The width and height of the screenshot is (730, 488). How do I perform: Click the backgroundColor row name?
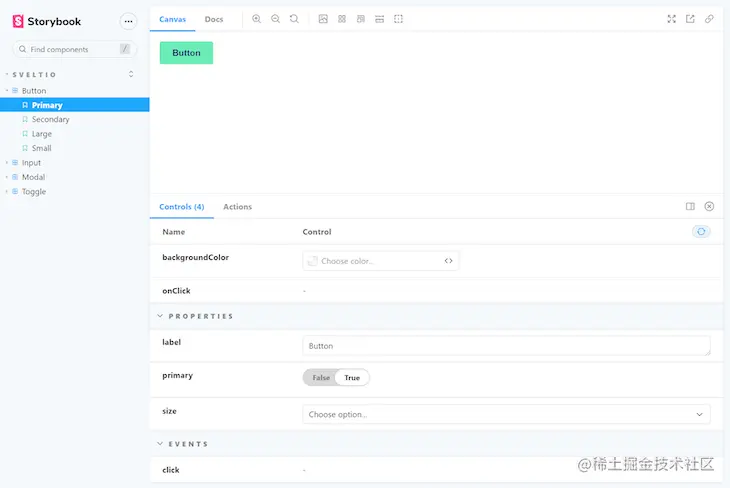click(196, 257)
